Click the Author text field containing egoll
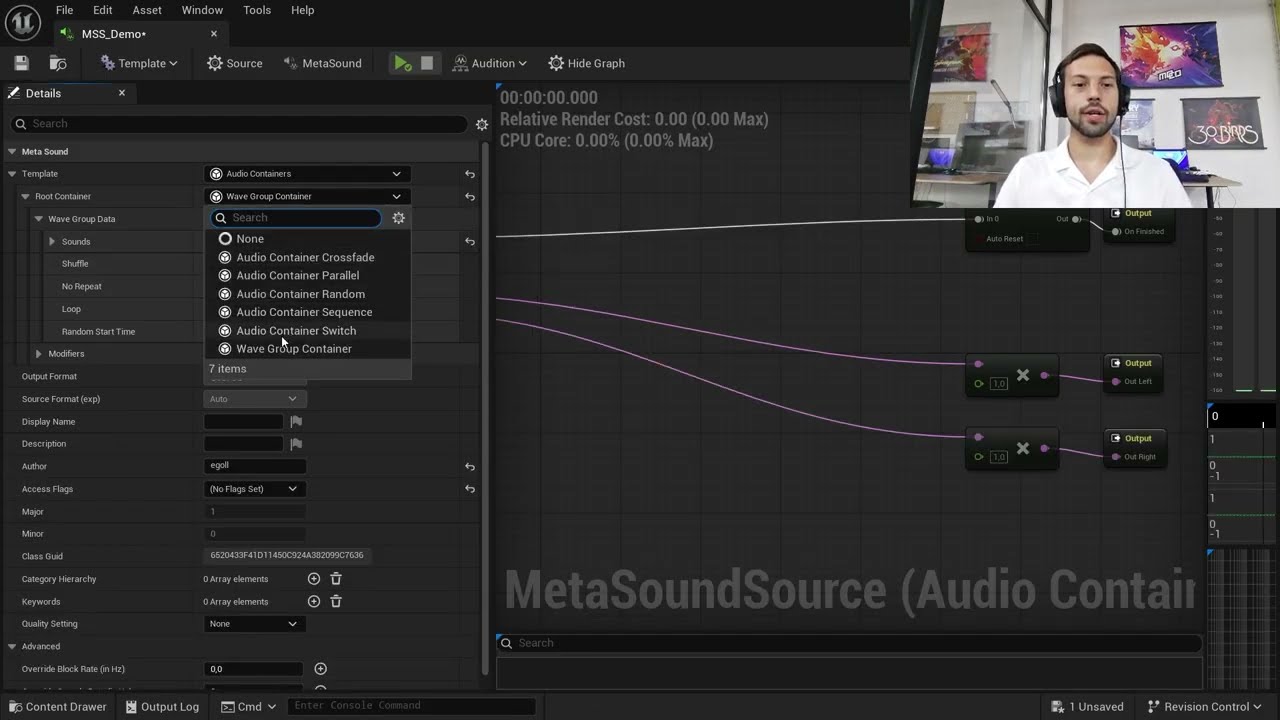This screenshot has width=1280, height=720. 255,466
